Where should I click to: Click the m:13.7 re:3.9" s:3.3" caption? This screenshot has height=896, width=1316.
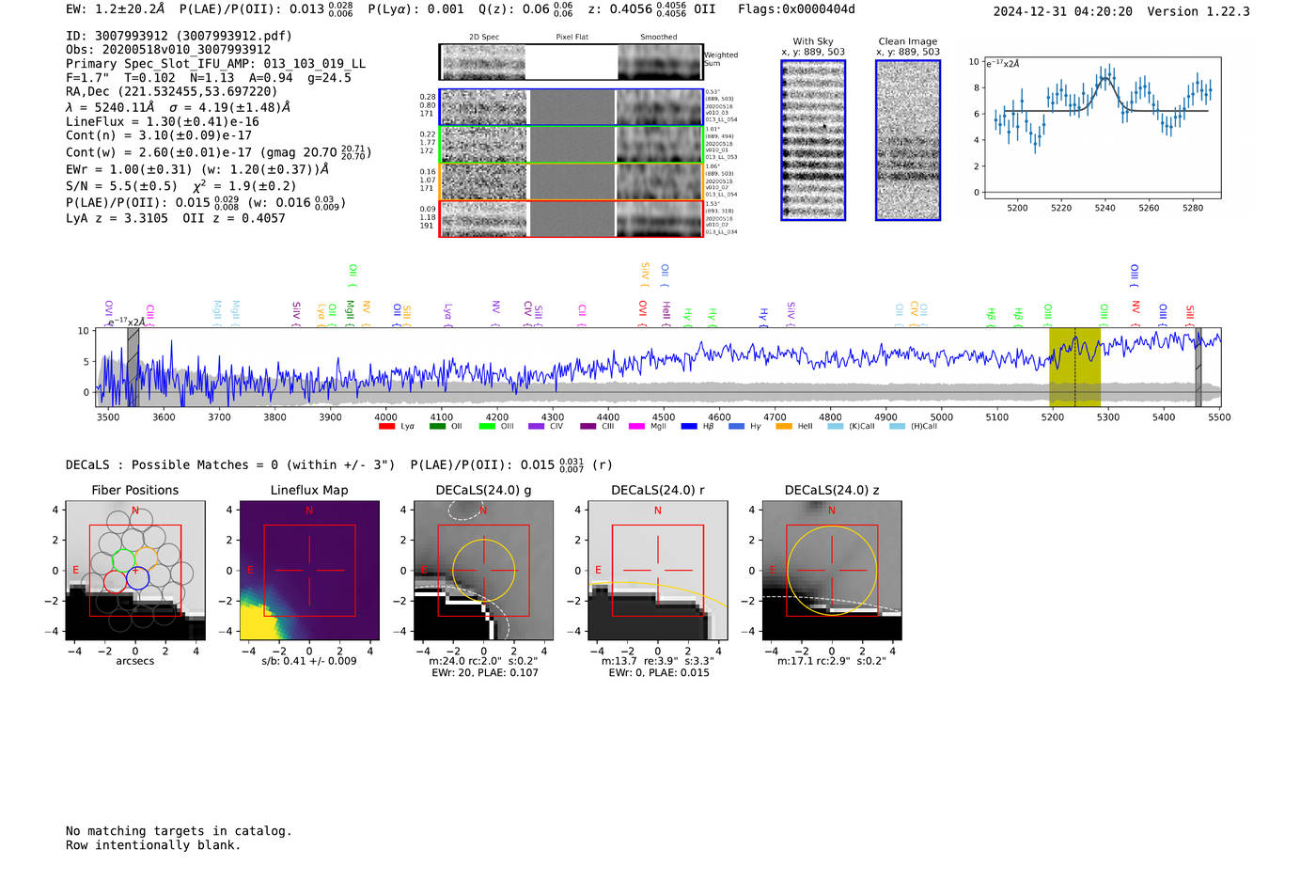coord(657,661)
